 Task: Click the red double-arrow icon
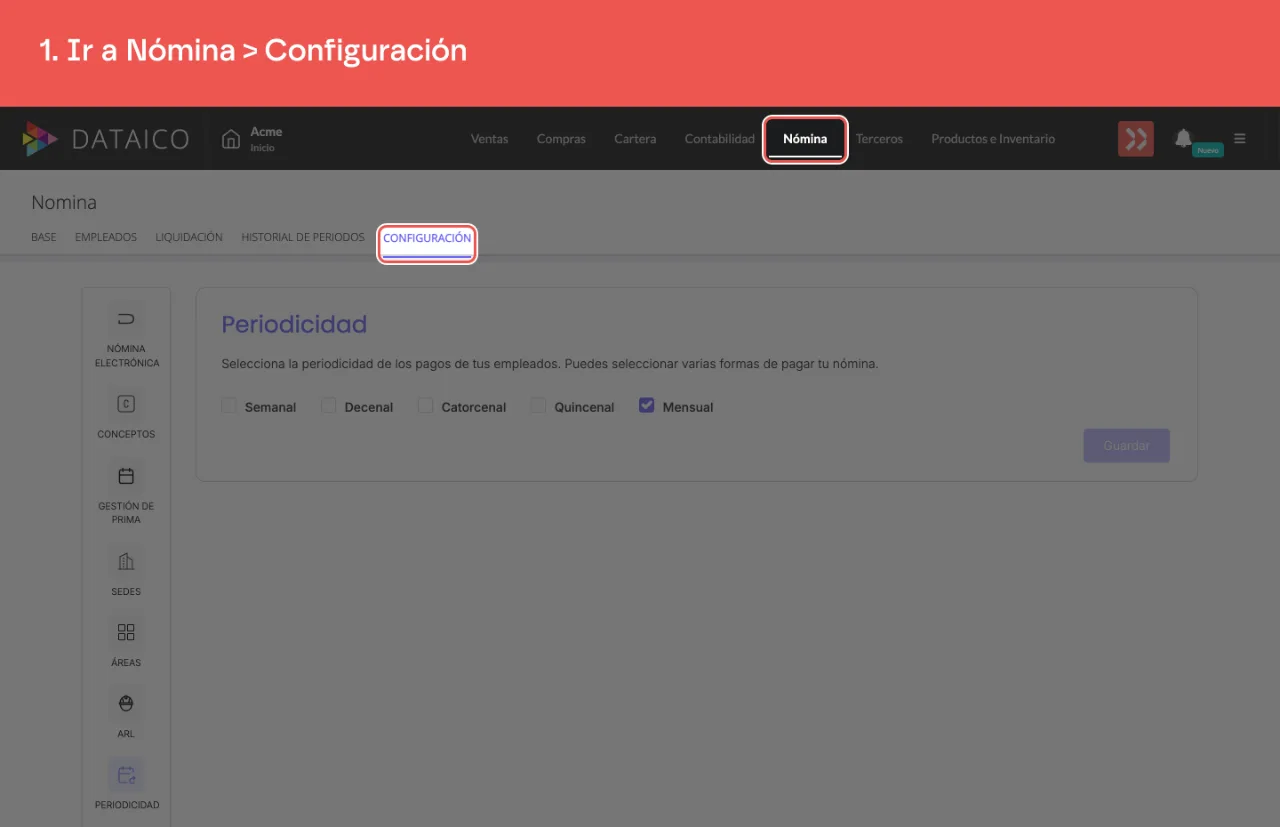pyautogui.click(x=1136, y=139)
